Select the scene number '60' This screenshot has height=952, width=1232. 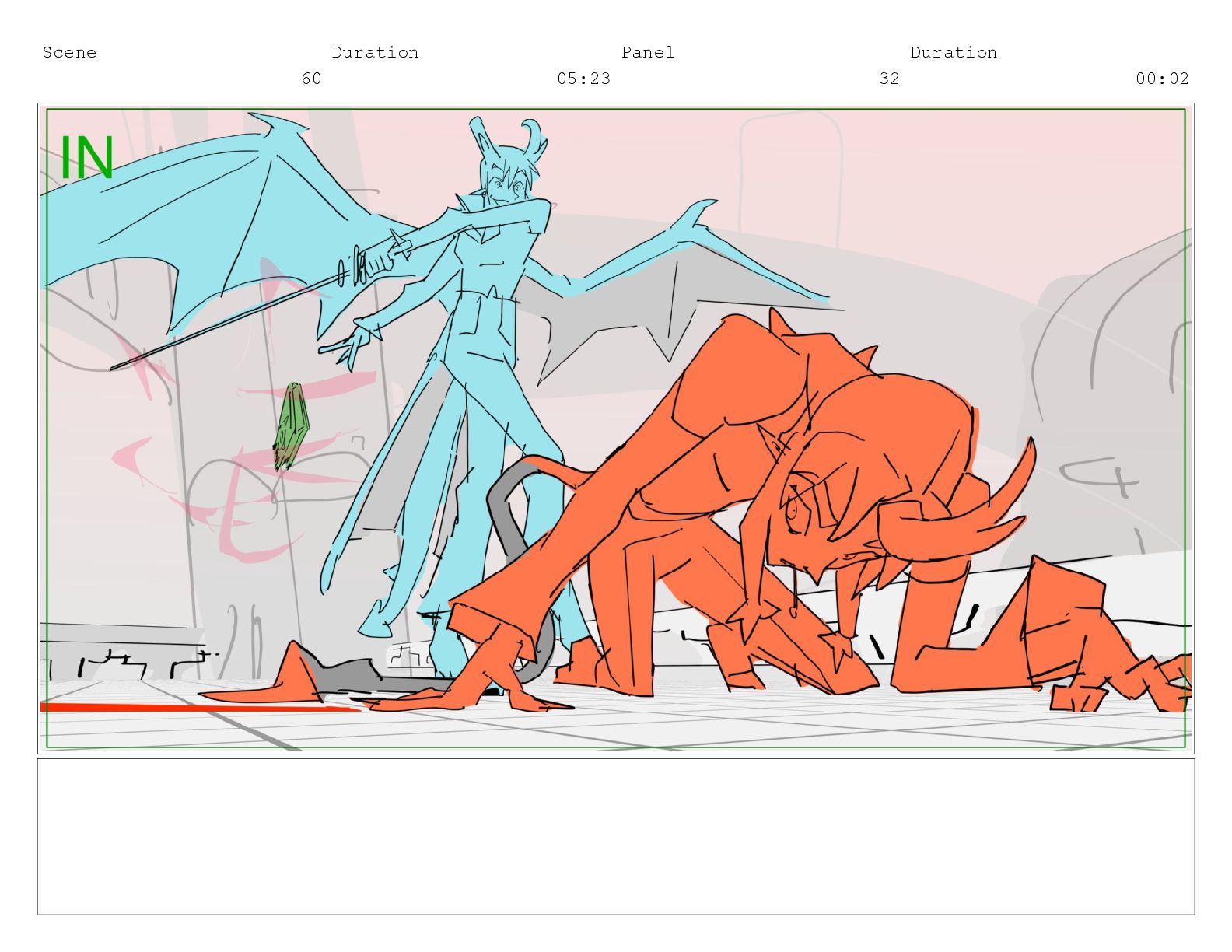[x=311, y=79]
